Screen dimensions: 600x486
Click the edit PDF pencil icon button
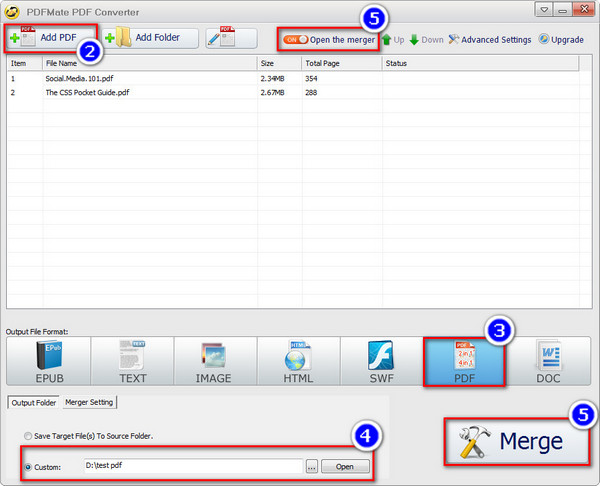click(231, 38)
